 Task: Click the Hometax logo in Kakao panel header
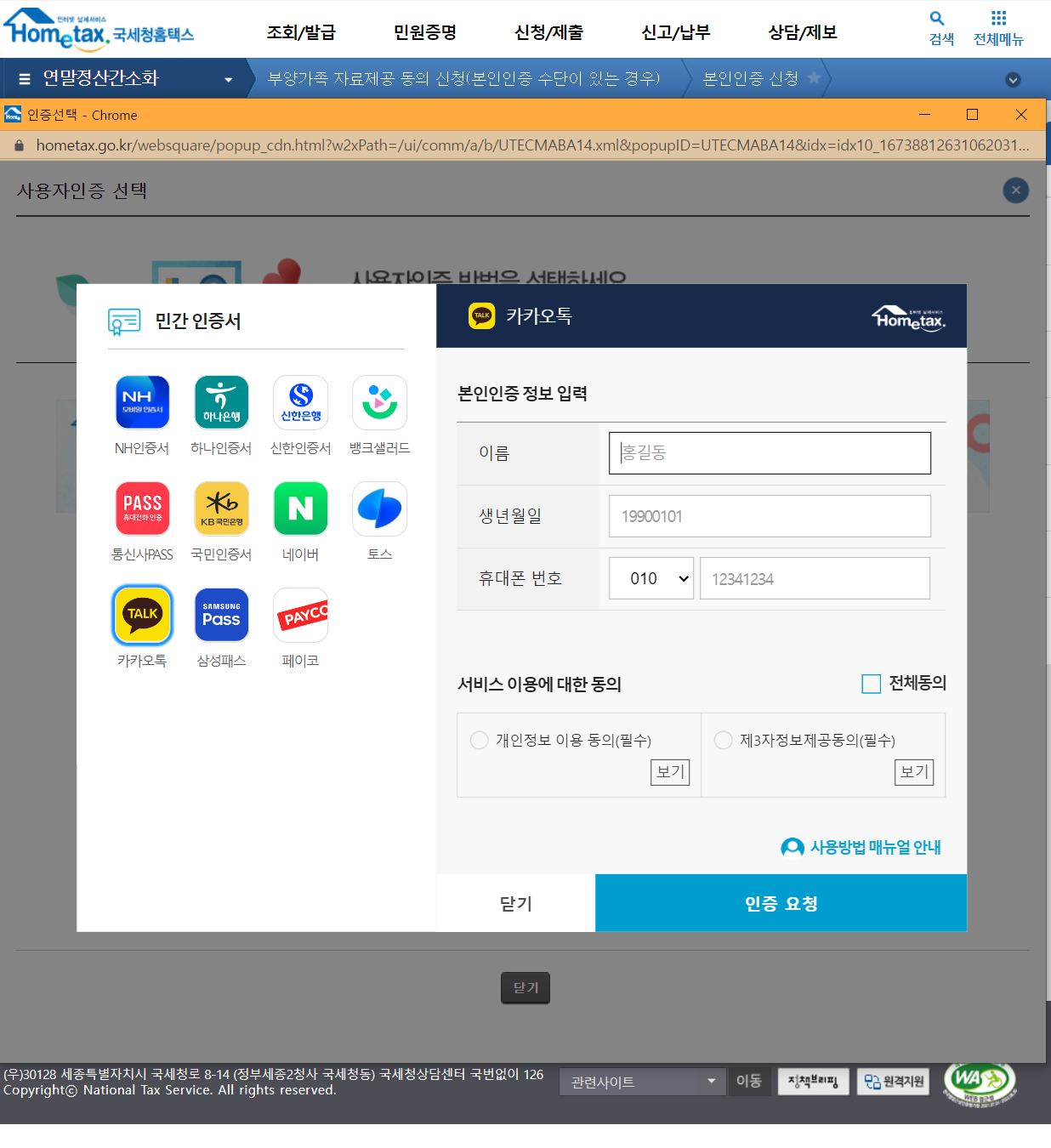(x=909, y=318)
